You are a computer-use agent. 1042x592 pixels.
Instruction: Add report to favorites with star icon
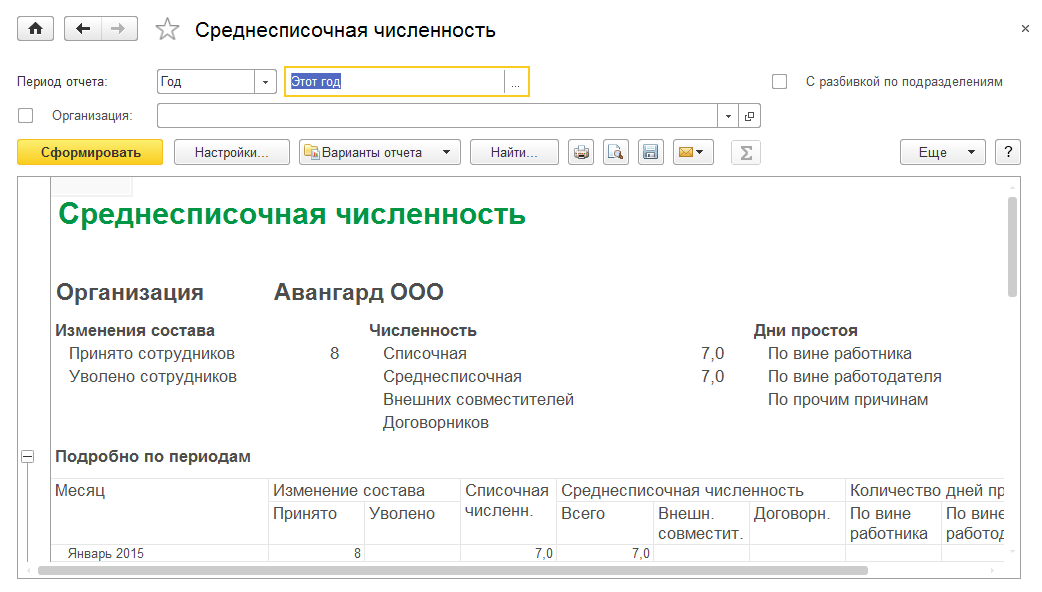[x=167, y=30]
